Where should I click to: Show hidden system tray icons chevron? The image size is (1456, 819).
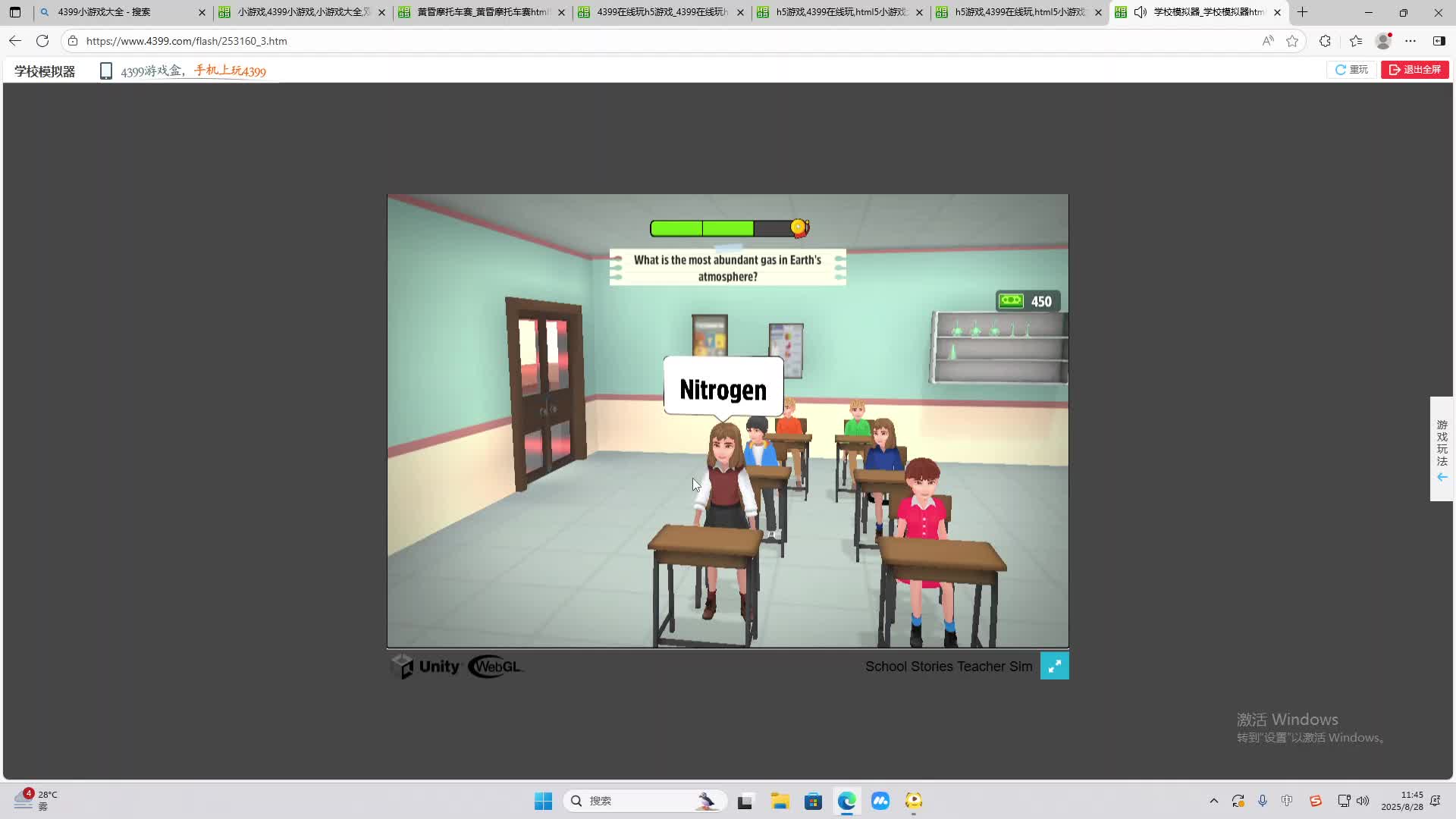click(1213, 801)
